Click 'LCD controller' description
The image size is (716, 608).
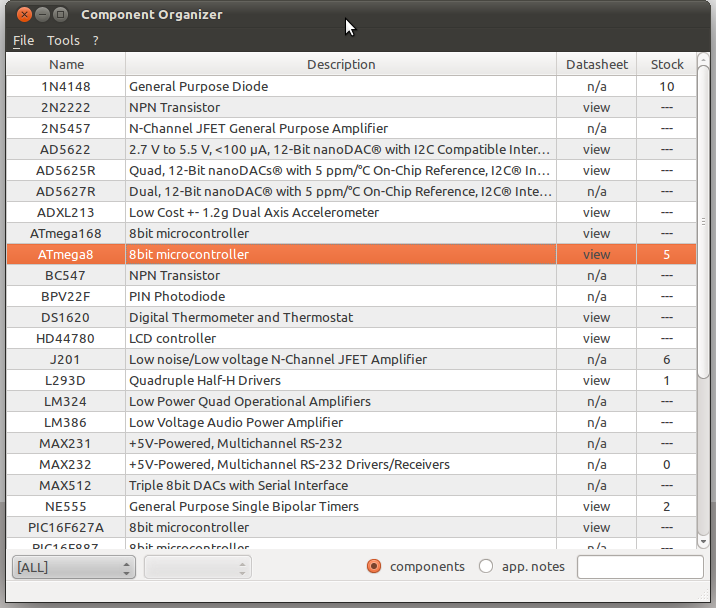pos(173,339)
